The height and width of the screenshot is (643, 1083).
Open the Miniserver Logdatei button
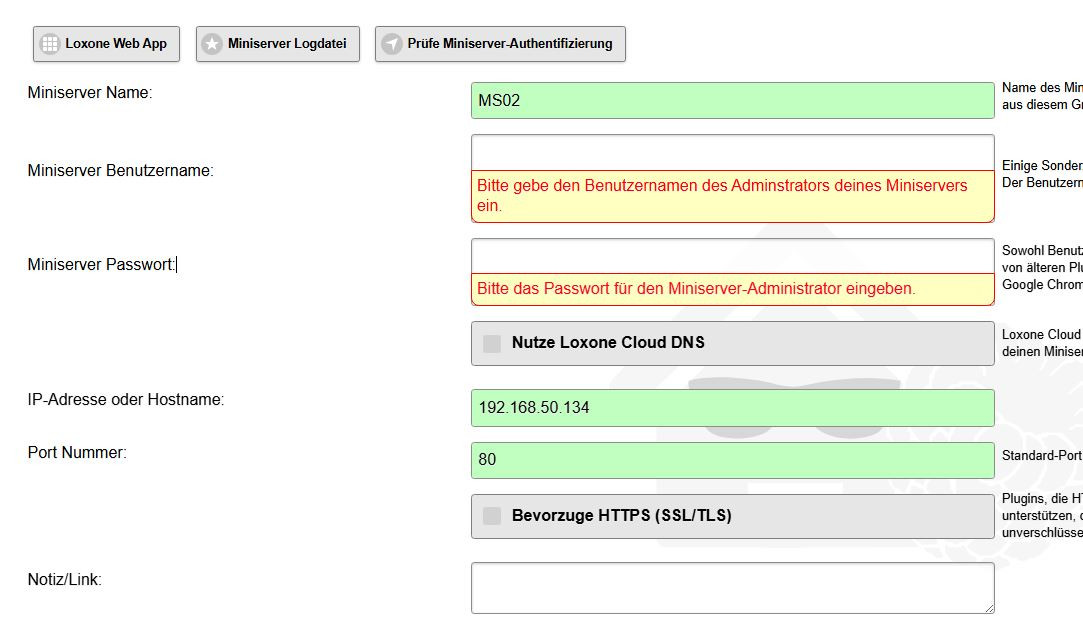pyautogui.click(x=278, y=44)
